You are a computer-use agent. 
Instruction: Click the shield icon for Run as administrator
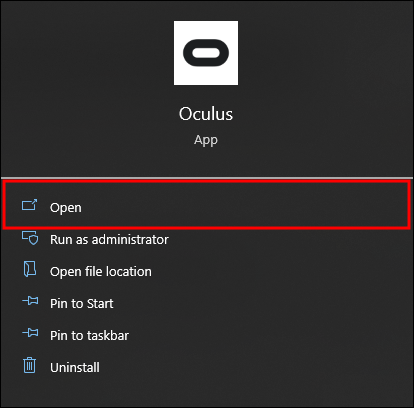(30, 238)
